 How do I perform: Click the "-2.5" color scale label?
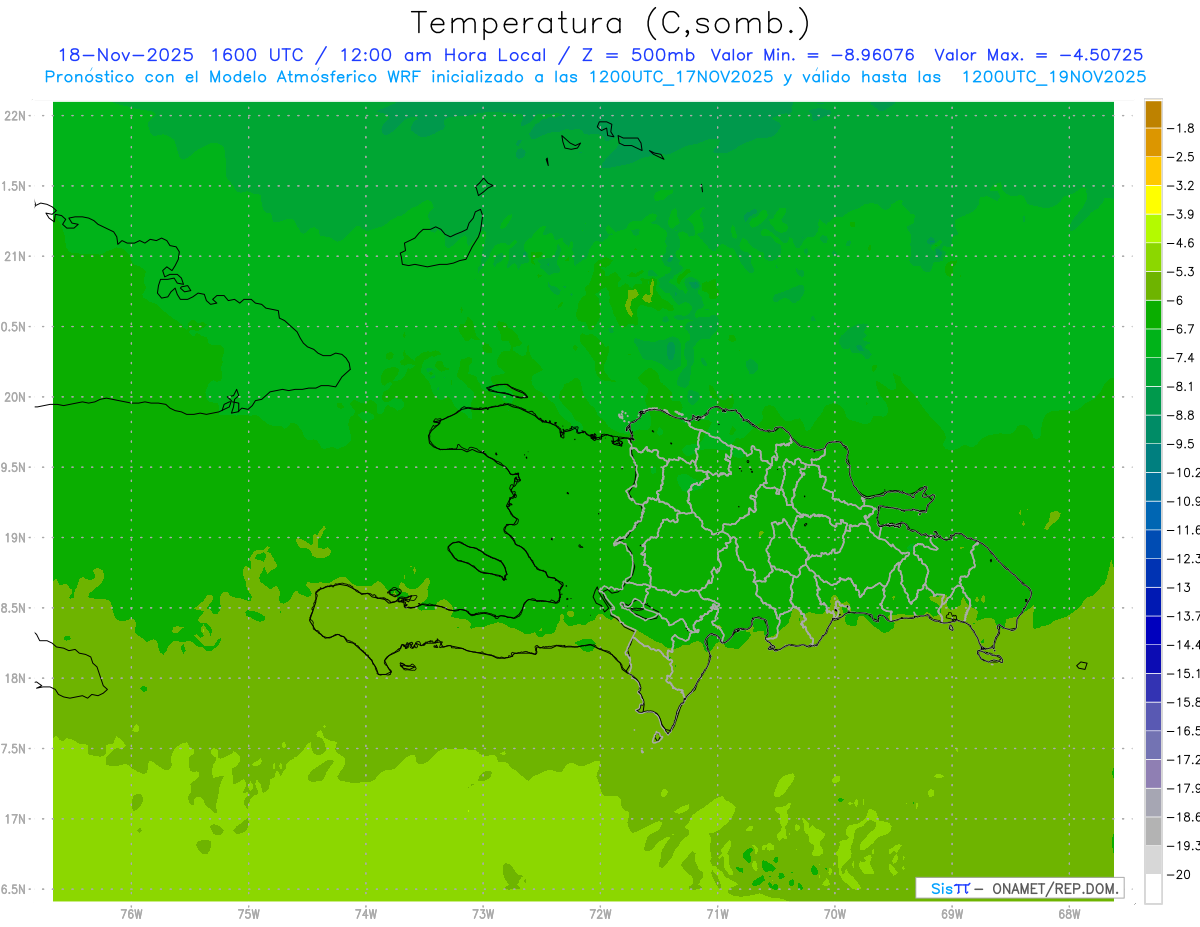click(1180, 158)
